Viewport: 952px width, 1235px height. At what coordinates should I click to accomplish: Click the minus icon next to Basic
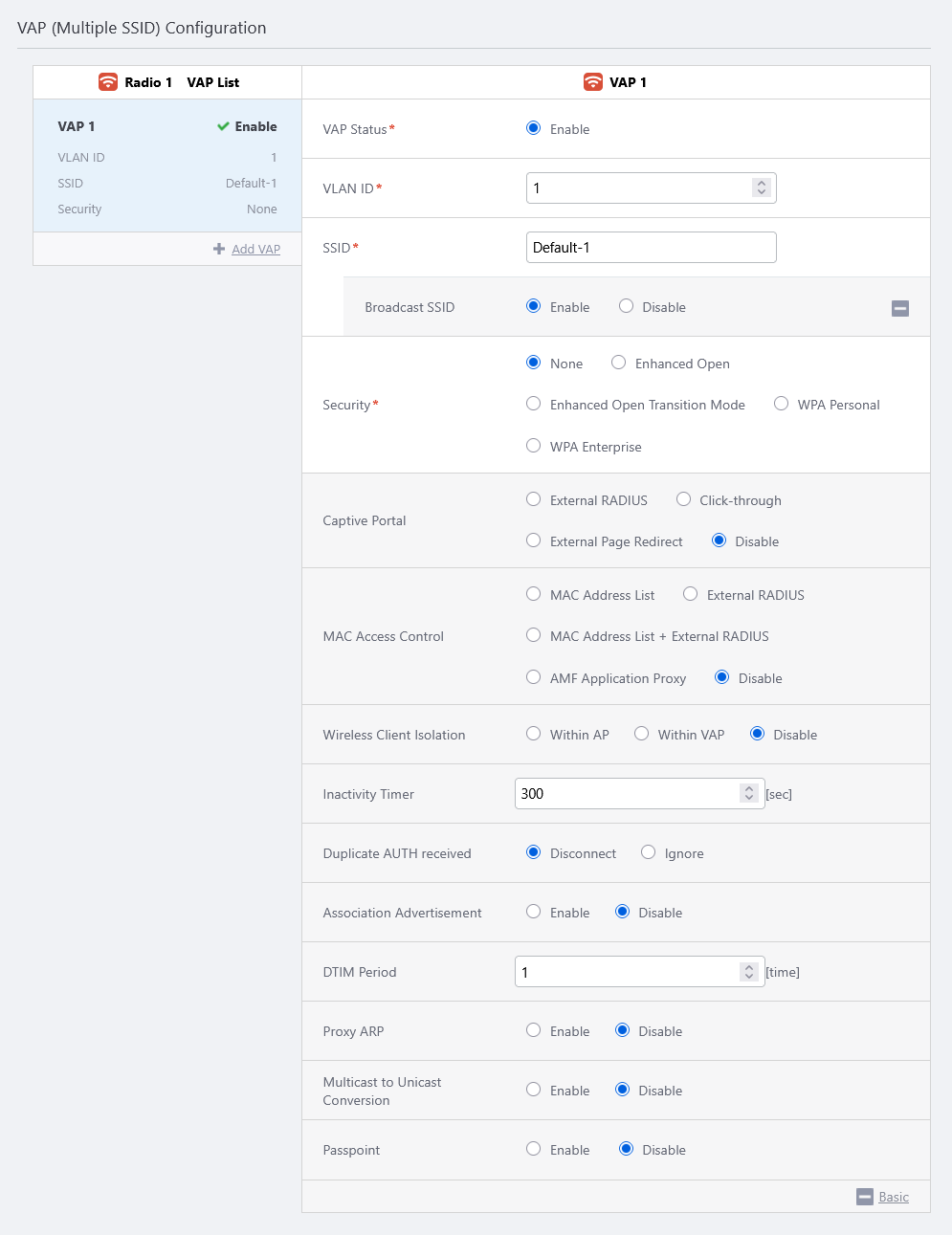pos(865,1197)
